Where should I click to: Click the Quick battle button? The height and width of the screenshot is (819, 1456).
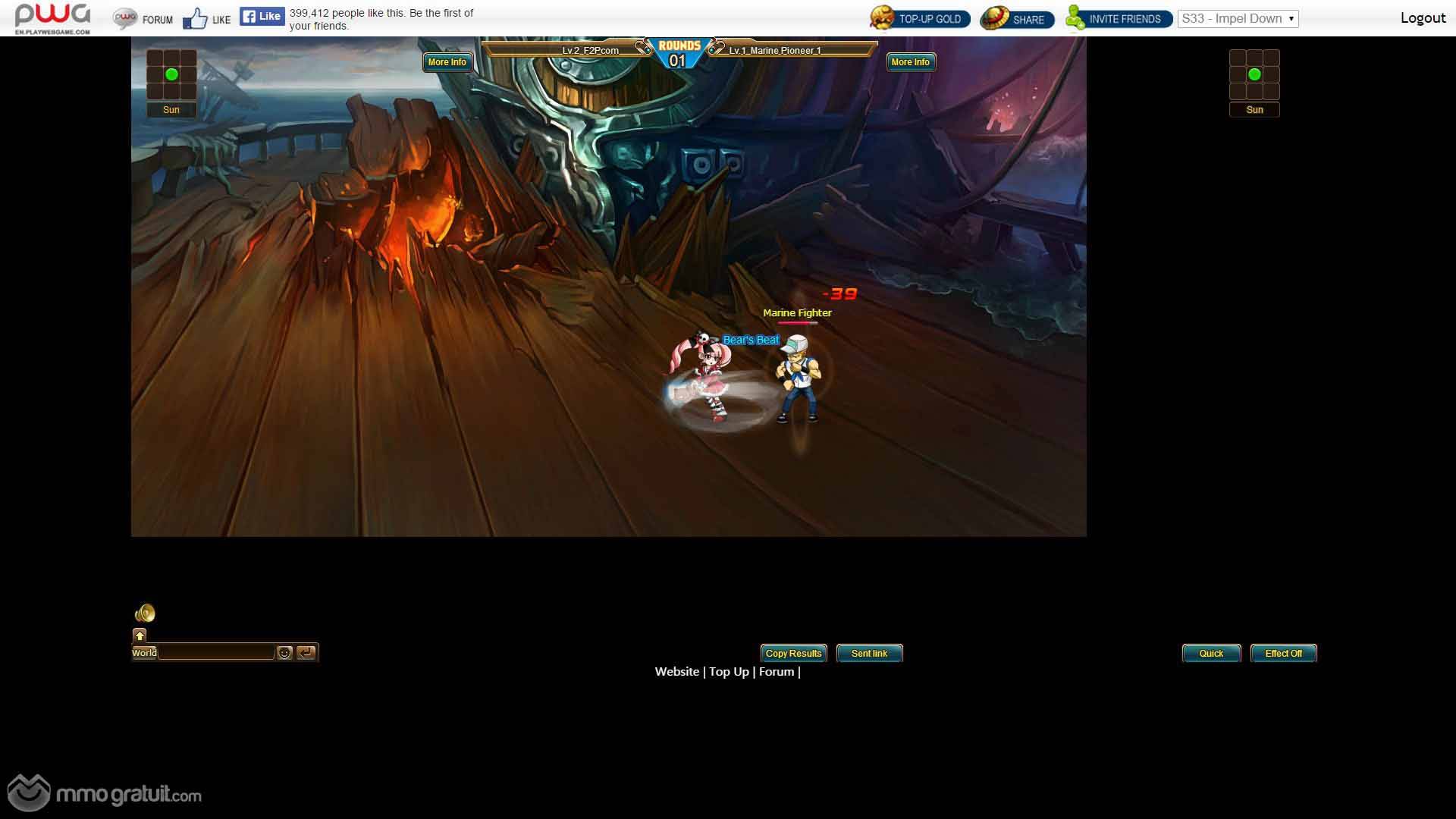(x=1211, y=653)
